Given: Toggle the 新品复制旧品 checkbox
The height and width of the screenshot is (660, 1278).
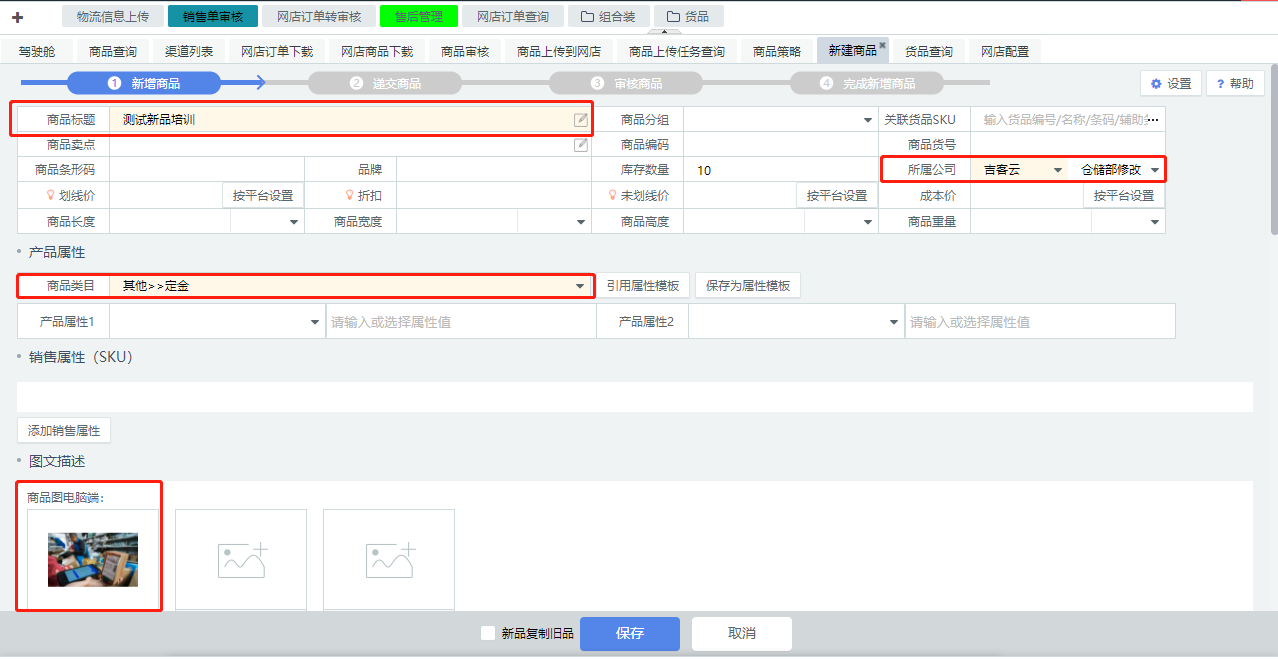Looking at the screenshot, I should [488, 633].
